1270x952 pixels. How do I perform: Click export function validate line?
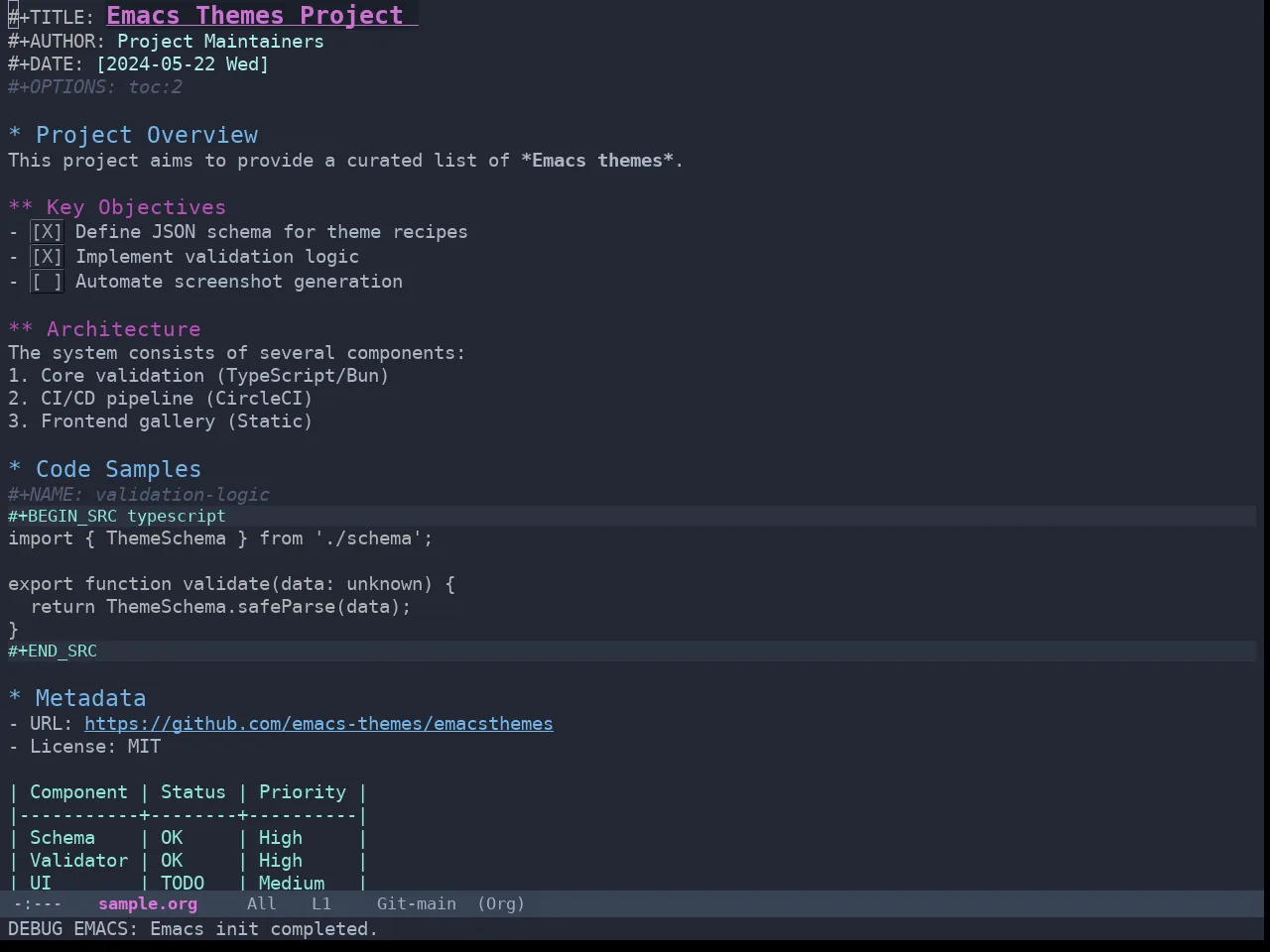231,584
